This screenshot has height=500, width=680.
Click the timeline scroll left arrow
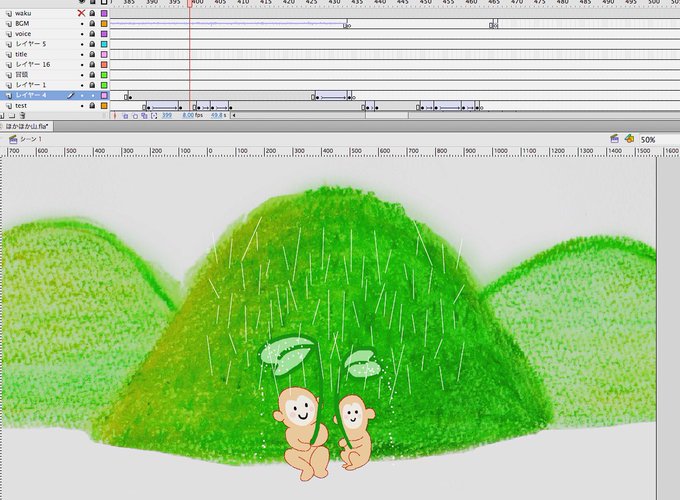coord(234,116)
